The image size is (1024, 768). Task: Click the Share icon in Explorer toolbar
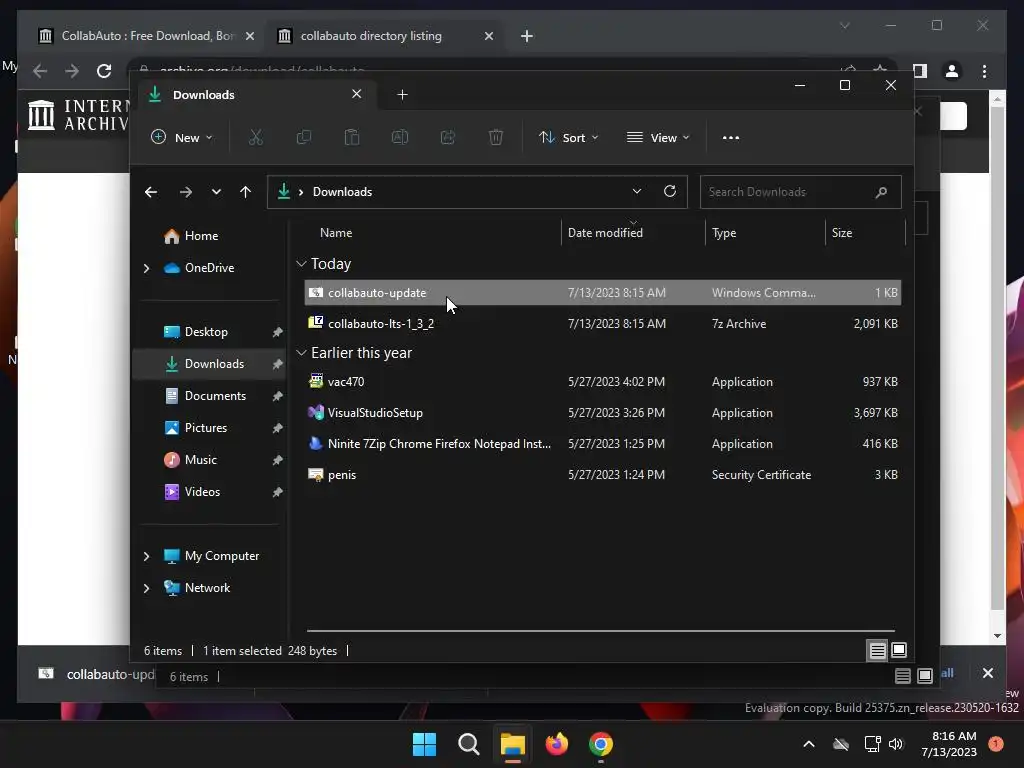click(448, 138)
